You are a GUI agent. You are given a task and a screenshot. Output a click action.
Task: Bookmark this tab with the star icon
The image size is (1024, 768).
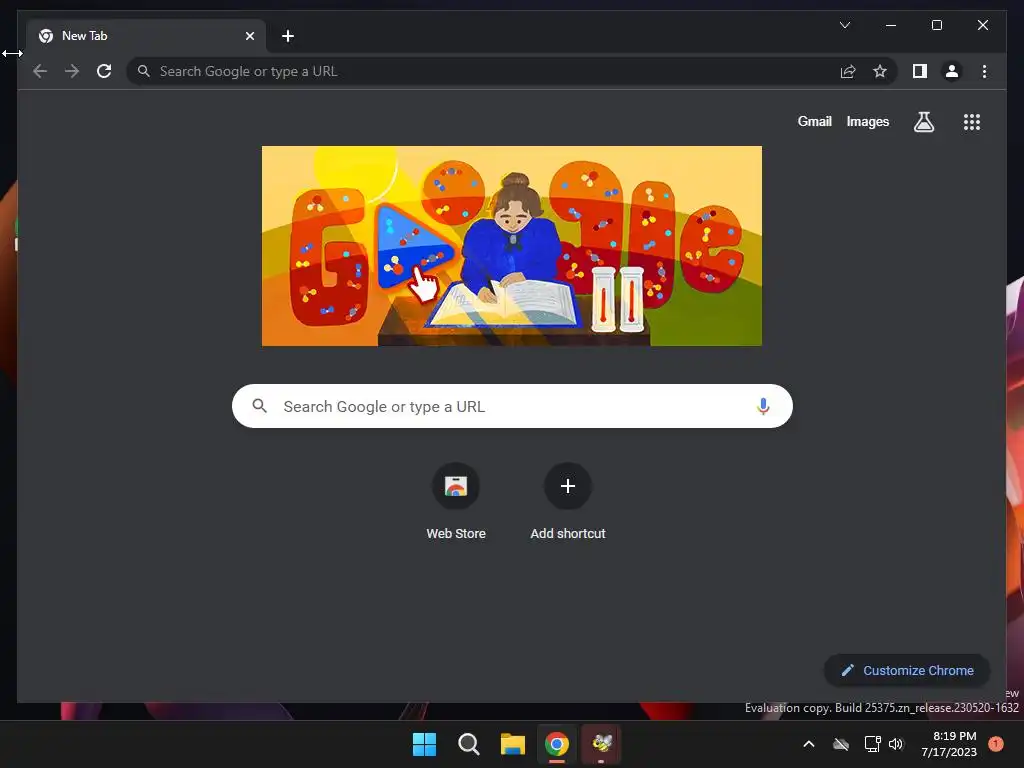point(880,71)
